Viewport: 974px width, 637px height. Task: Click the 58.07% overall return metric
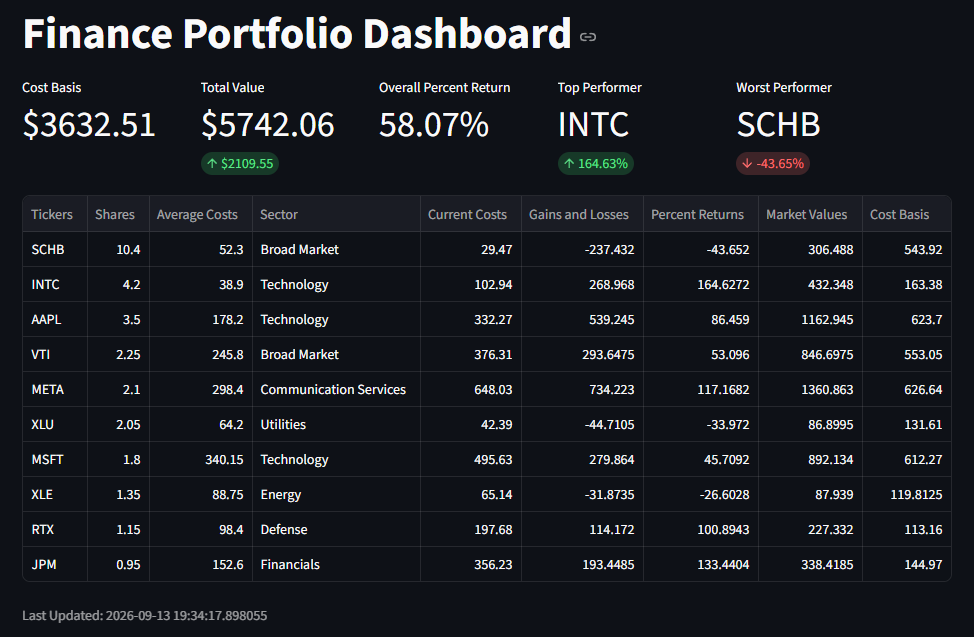coord(434,124)
